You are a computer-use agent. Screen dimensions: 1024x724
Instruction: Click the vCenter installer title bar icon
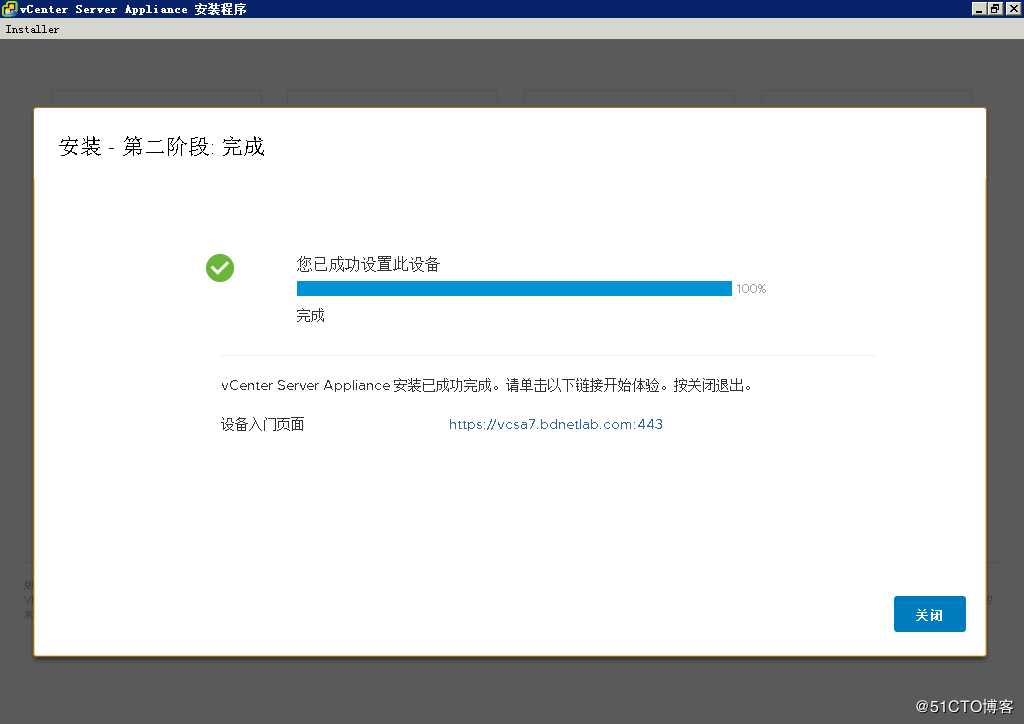tap(9, 8)
